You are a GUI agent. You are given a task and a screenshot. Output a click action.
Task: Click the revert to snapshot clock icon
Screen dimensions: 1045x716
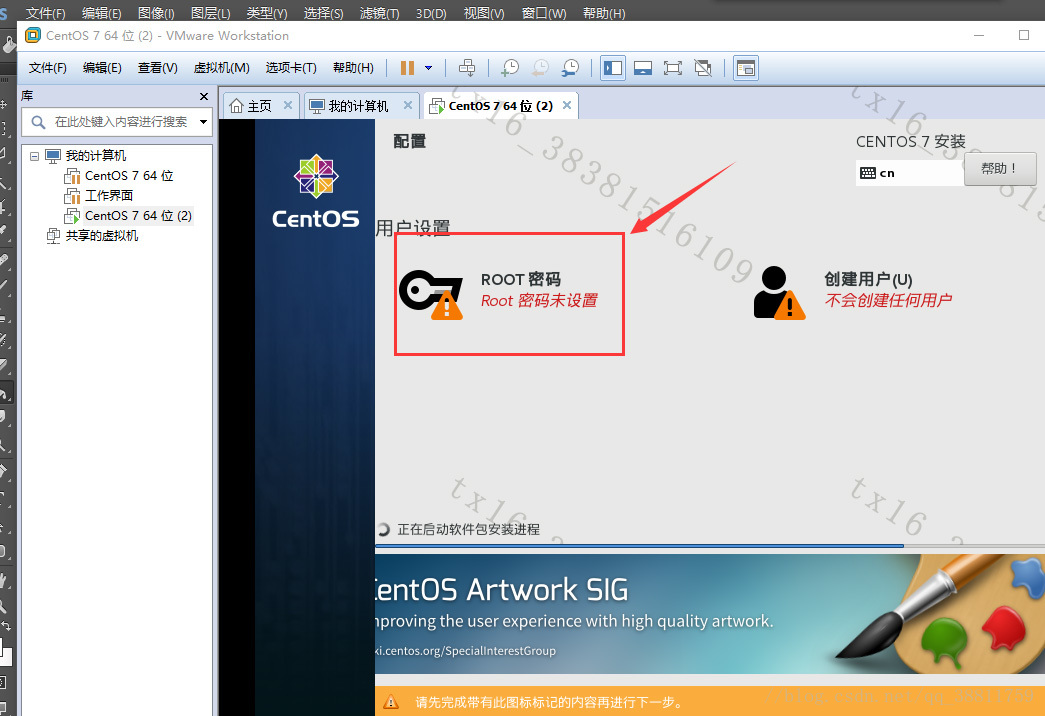coord(540,68)
